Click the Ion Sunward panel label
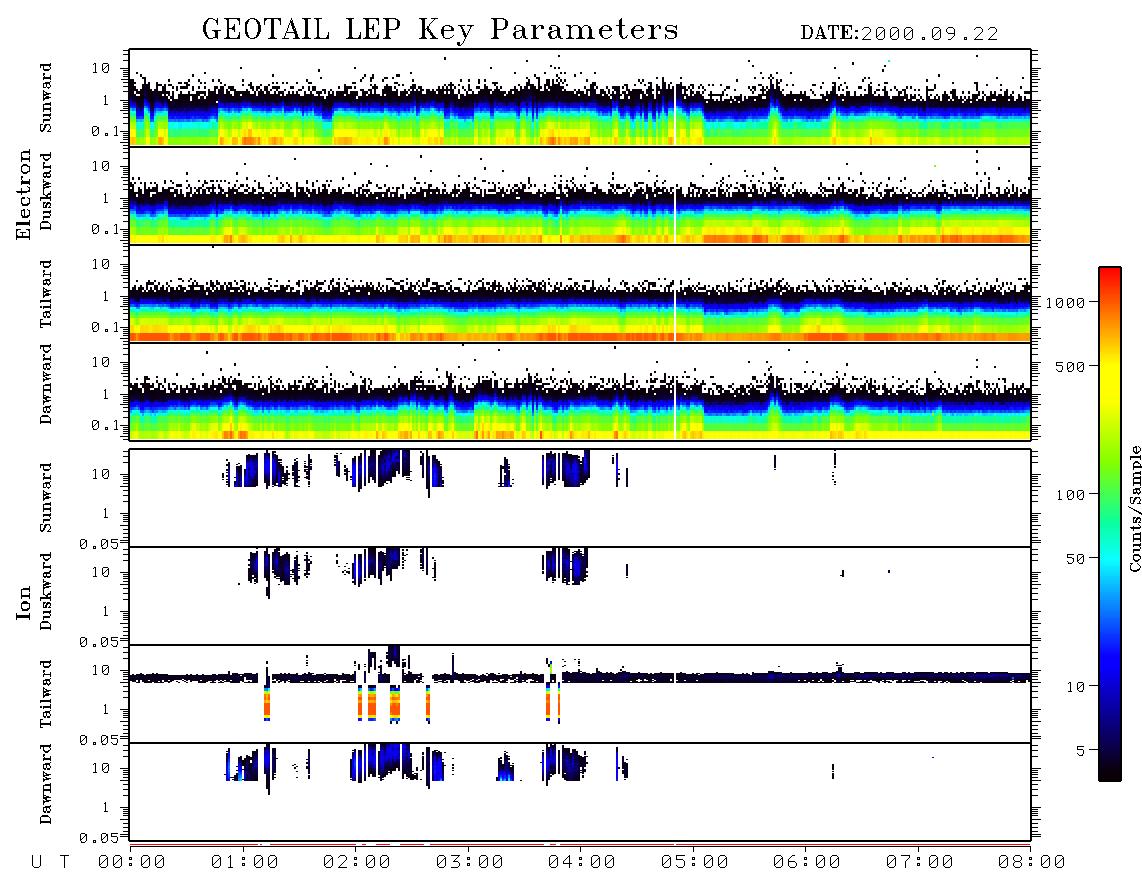Image resolution: width=1142 pixels, height=880 pixels. click(46, 498)
